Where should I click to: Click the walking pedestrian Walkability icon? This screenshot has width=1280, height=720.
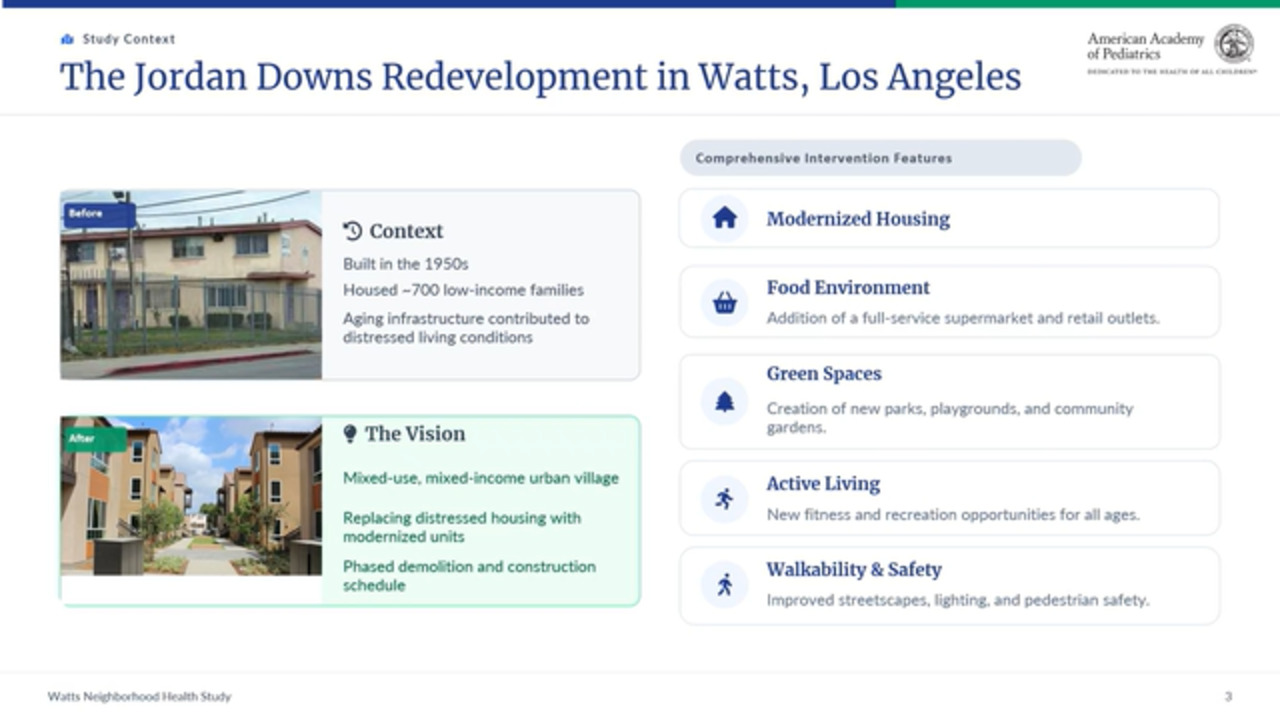click(724, 584)
